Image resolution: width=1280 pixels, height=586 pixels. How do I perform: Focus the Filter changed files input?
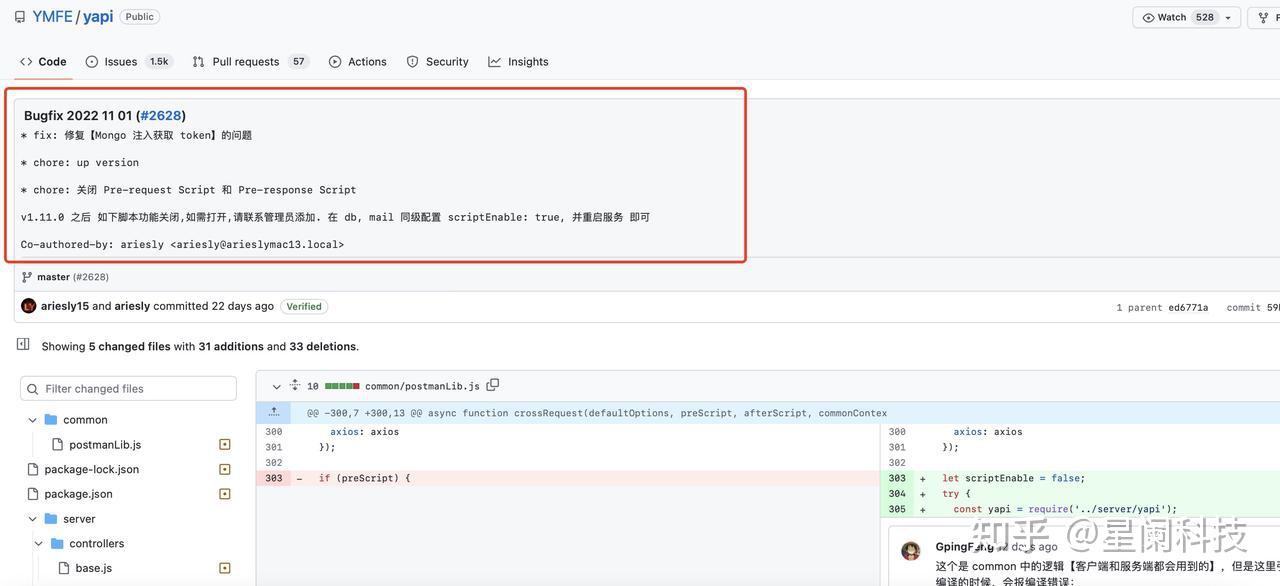[128, 388]
